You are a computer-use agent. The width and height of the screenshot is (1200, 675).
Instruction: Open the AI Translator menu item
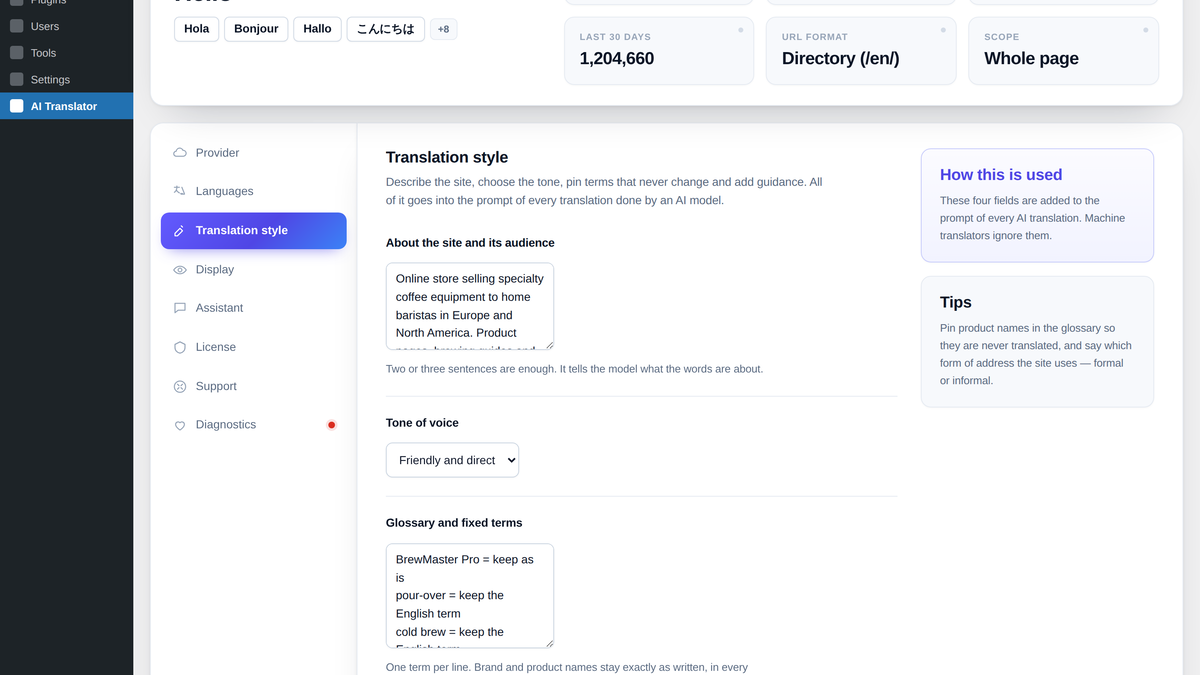(66, 106)
